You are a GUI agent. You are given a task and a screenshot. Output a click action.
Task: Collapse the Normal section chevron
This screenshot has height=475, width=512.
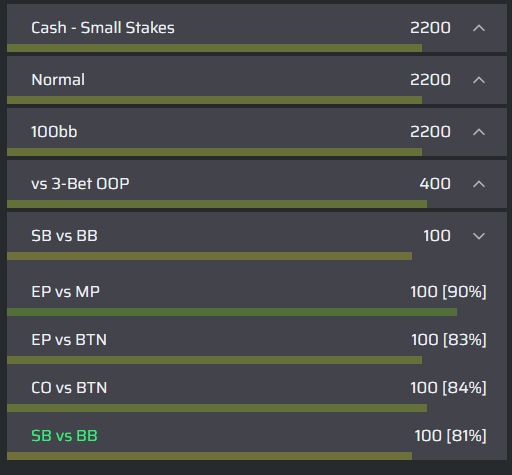pos(479,80)
